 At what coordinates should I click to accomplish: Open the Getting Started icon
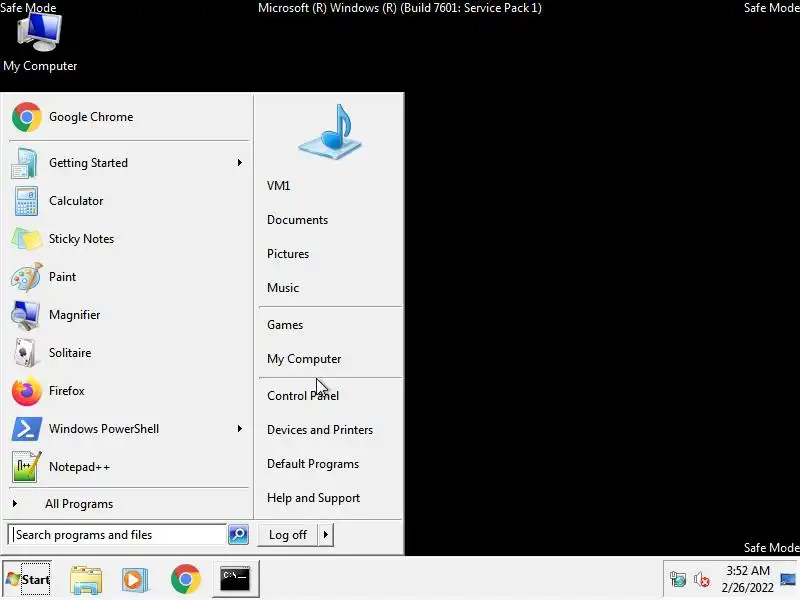coord(24,163)
